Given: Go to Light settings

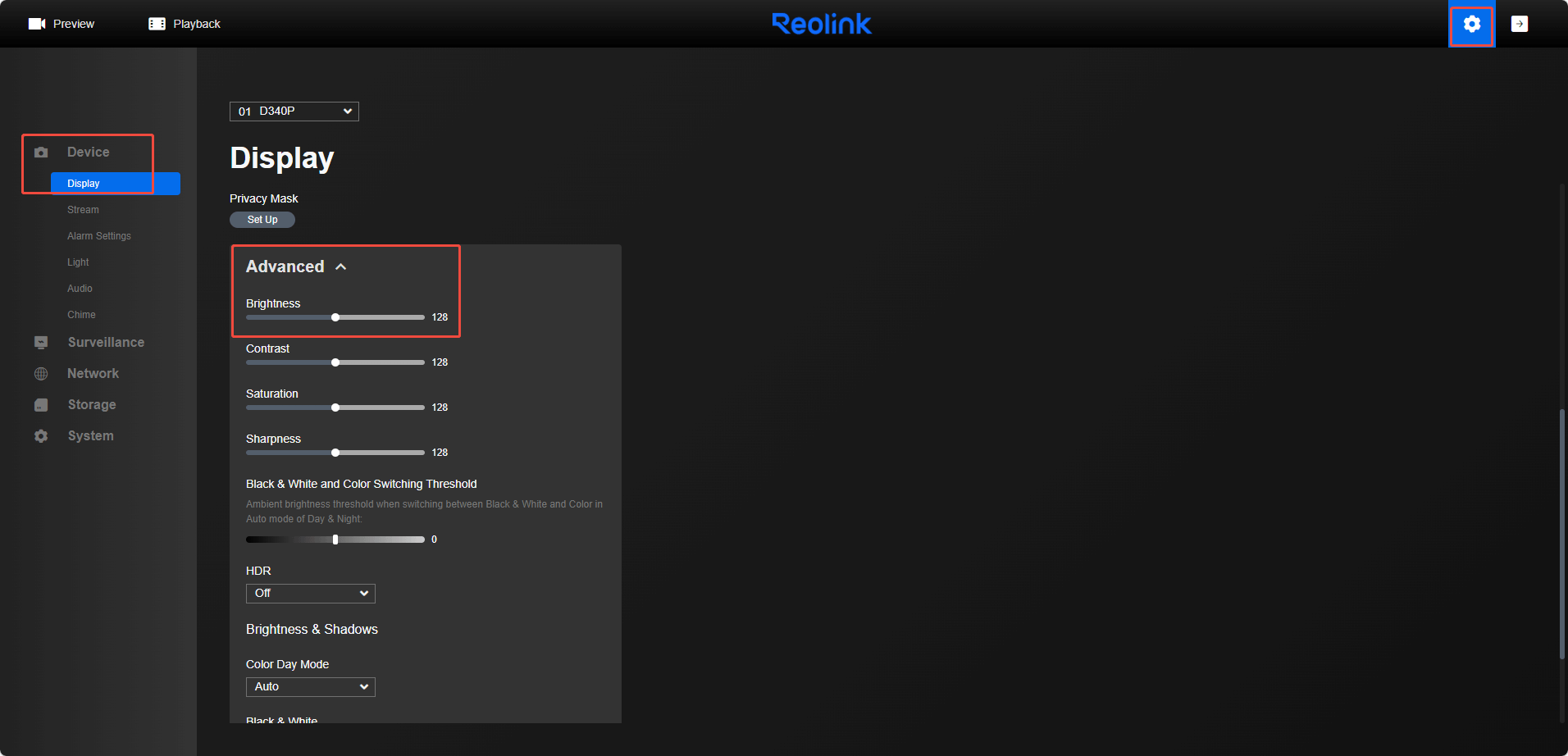Looking at the screenshot, I should click(x=78, y=262).
